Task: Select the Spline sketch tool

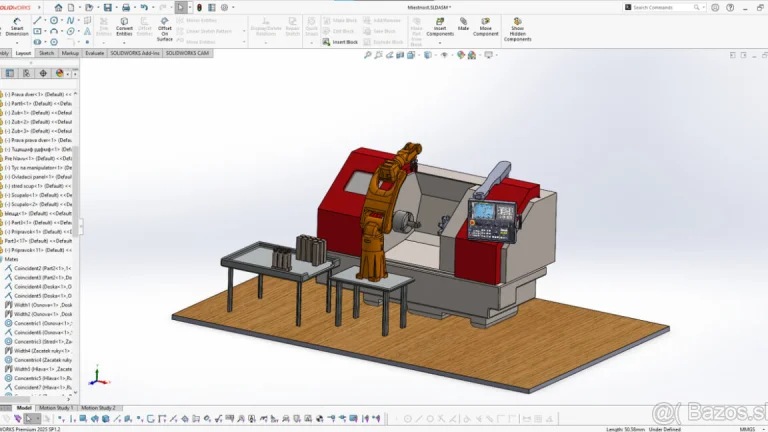Action: pos(71,20)
